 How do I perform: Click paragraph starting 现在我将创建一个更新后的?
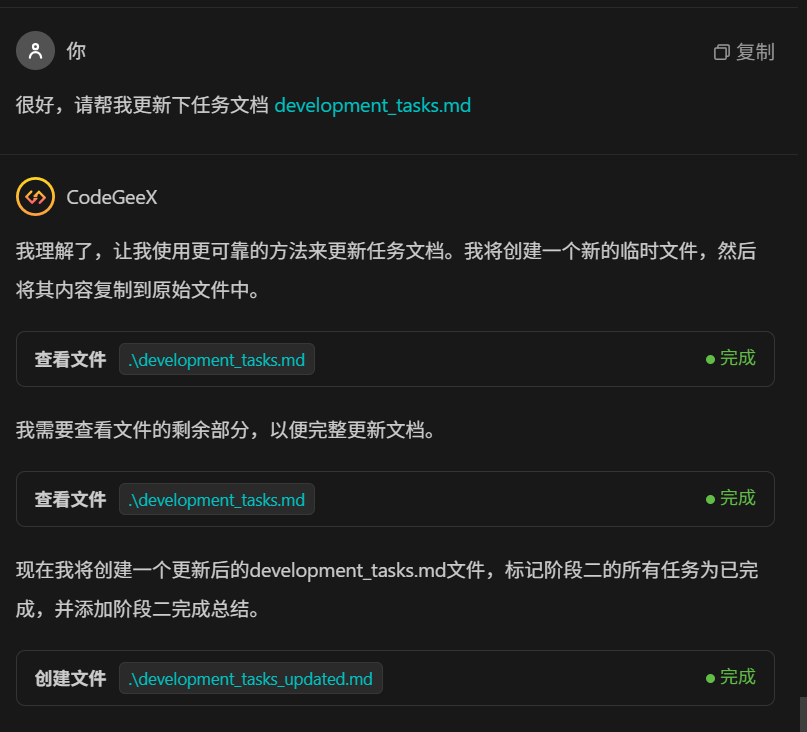[x=387, y=590]
